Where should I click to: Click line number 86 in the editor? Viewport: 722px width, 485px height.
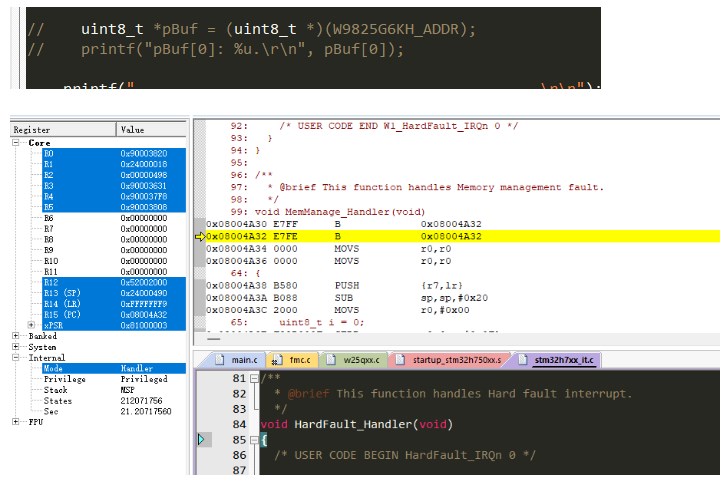[x=239, y=455]
